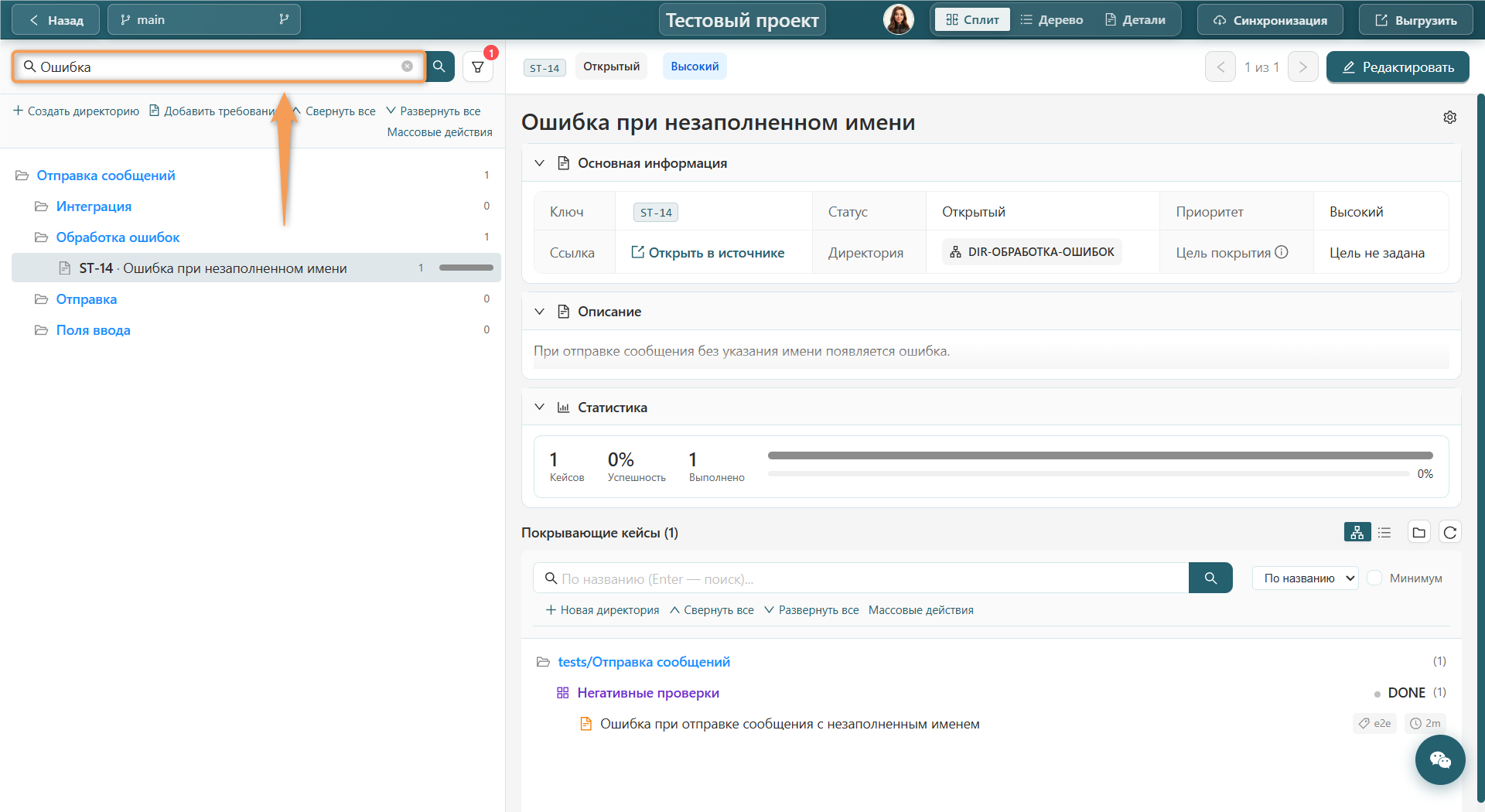Viewport: 1485px width, 812px height.
Task: Open the user avatar in the header
Action: (898, 19)
